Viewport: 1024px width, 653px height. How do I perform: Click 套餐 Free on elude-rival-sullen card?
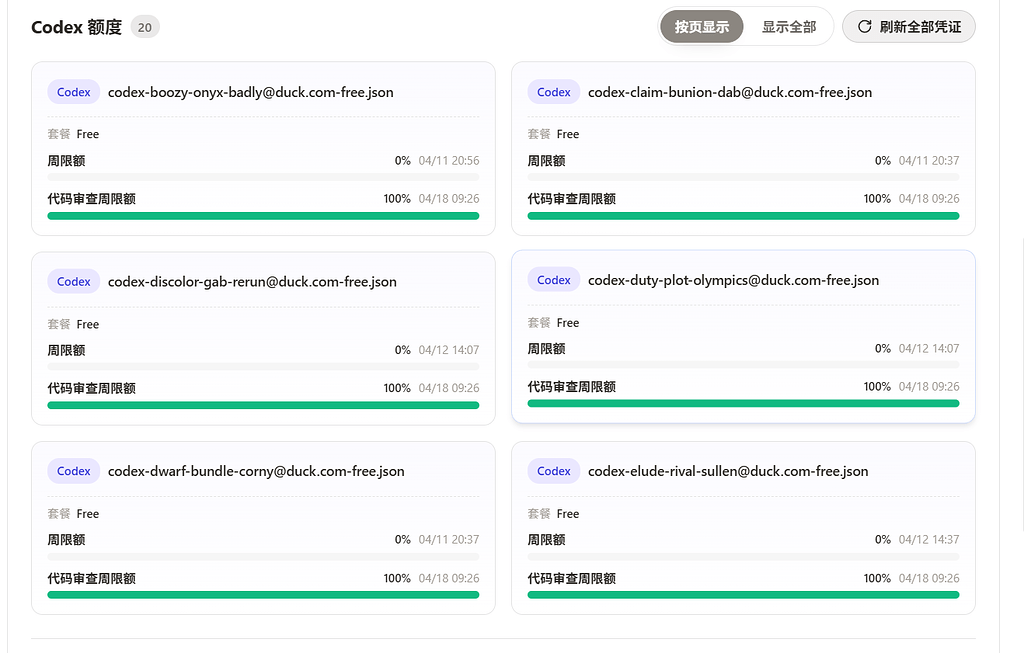tap(553, 514)
